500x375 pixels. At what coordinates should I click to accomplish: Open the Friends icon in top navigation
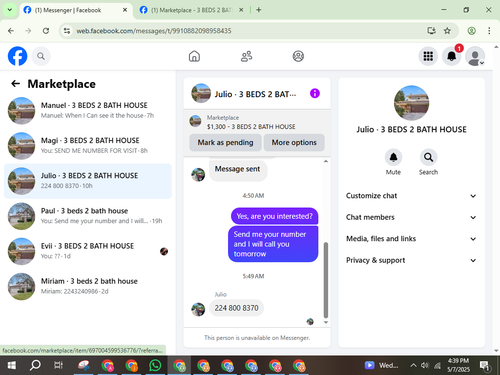tap(246, 56)
